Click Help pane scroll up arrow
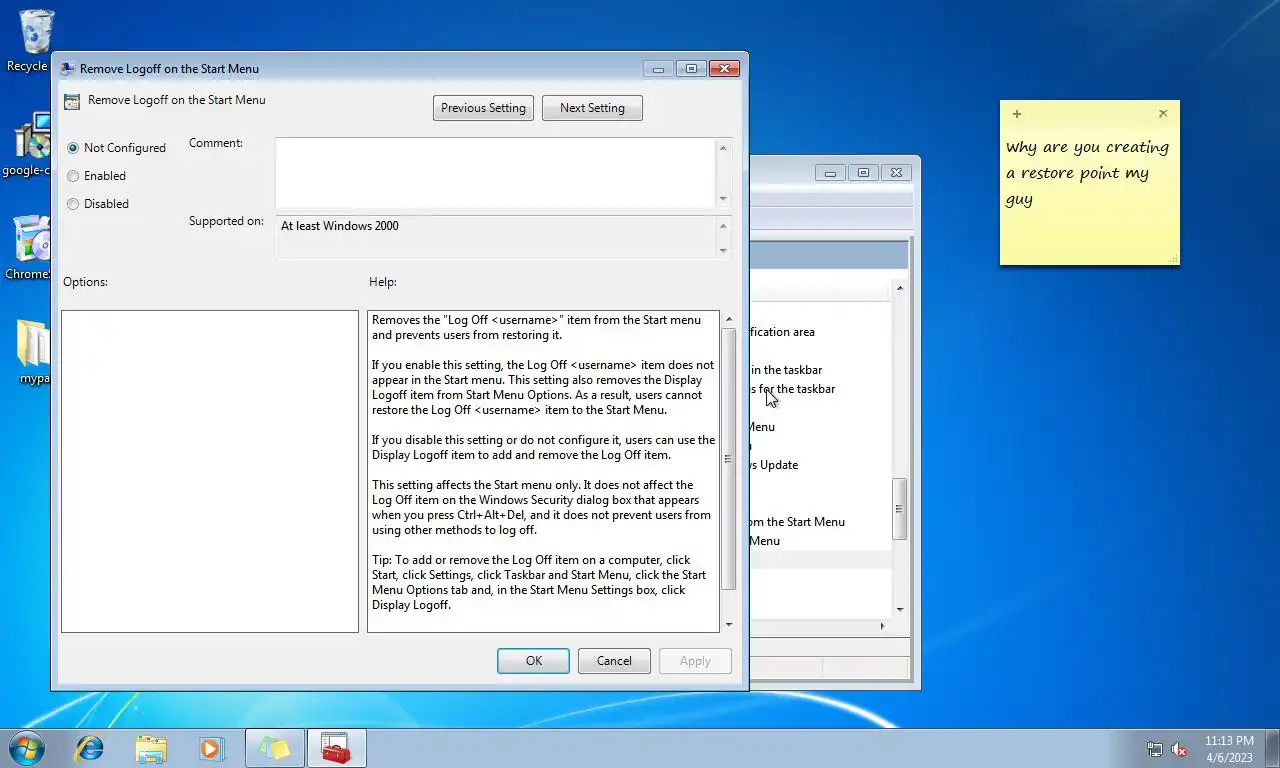This screenshot has height=768, width=1280. 728,319
